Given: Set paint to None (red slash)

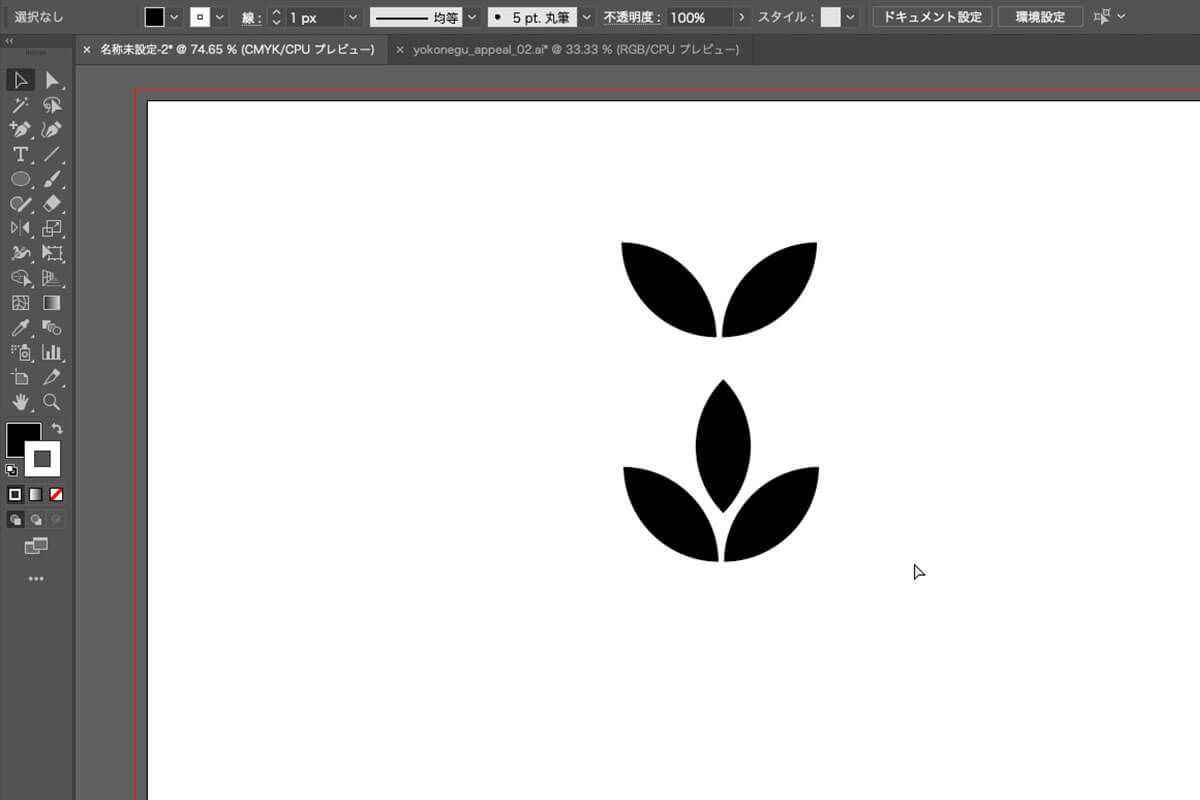Looking at the screenshot, I should point(57,494).
